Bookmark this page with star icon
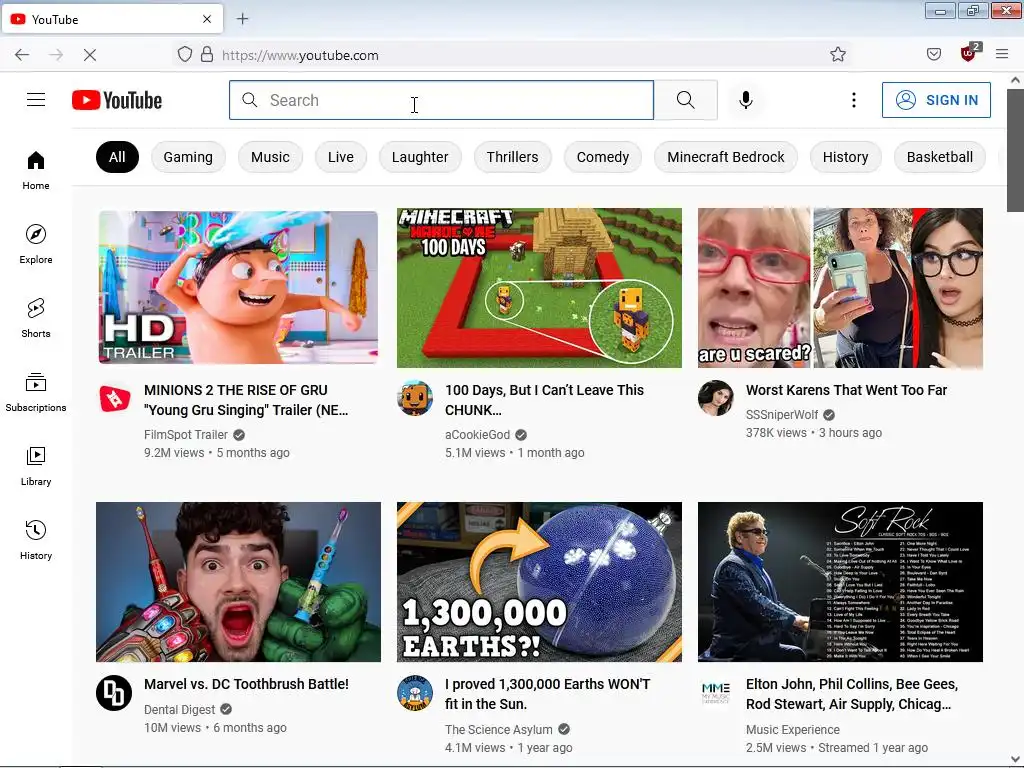The image size is (1024, 768). pyautogui.click(x=838, y=55)
